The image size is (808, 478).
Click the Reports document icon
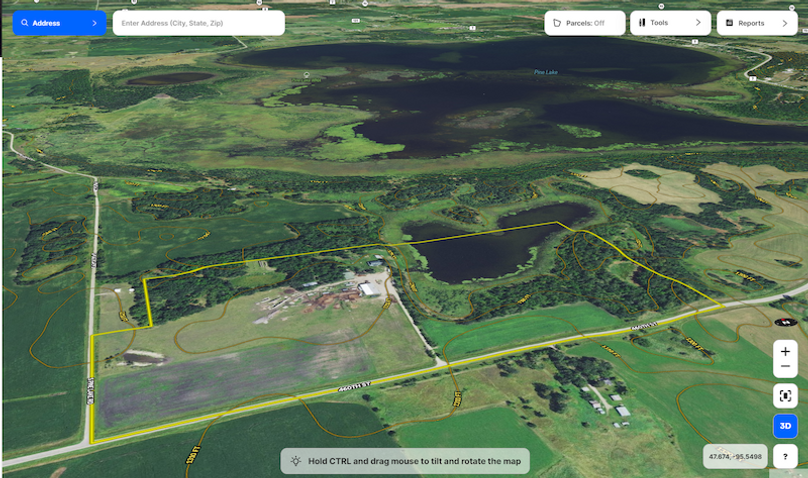click(729, 22)
